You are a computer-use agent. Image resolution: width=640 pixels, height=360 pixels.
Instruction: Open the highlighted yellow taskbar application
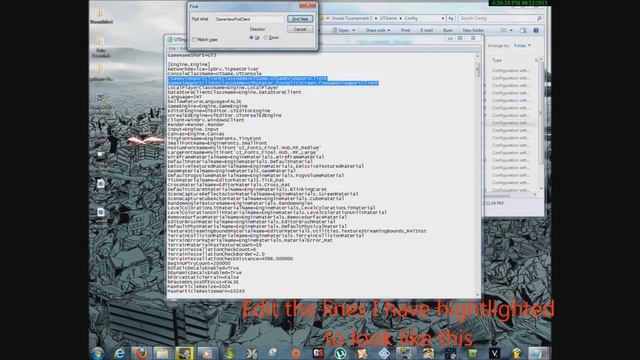(x=184, y=353)
